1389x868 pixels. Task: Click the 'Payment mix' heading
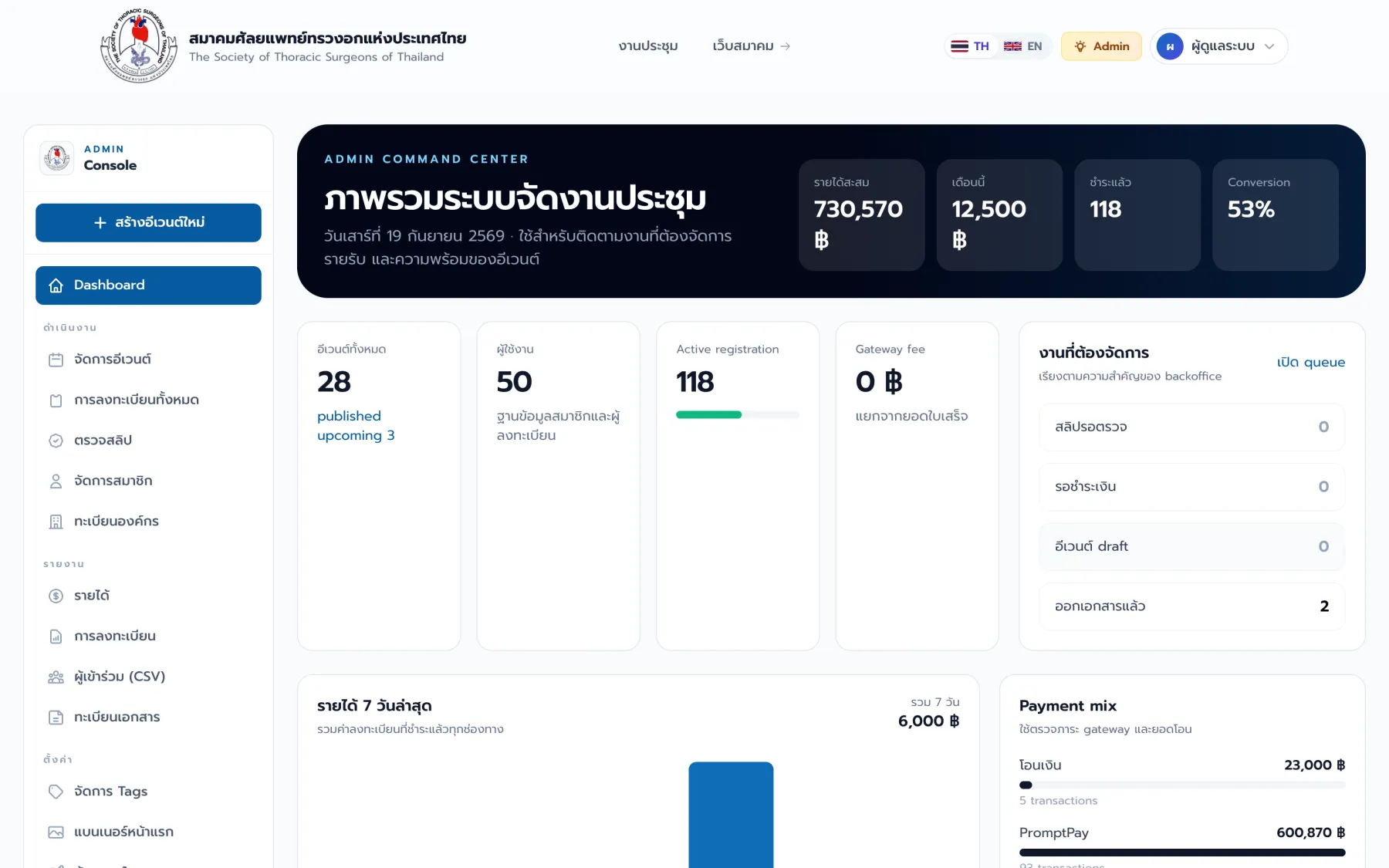[1068, 706]
